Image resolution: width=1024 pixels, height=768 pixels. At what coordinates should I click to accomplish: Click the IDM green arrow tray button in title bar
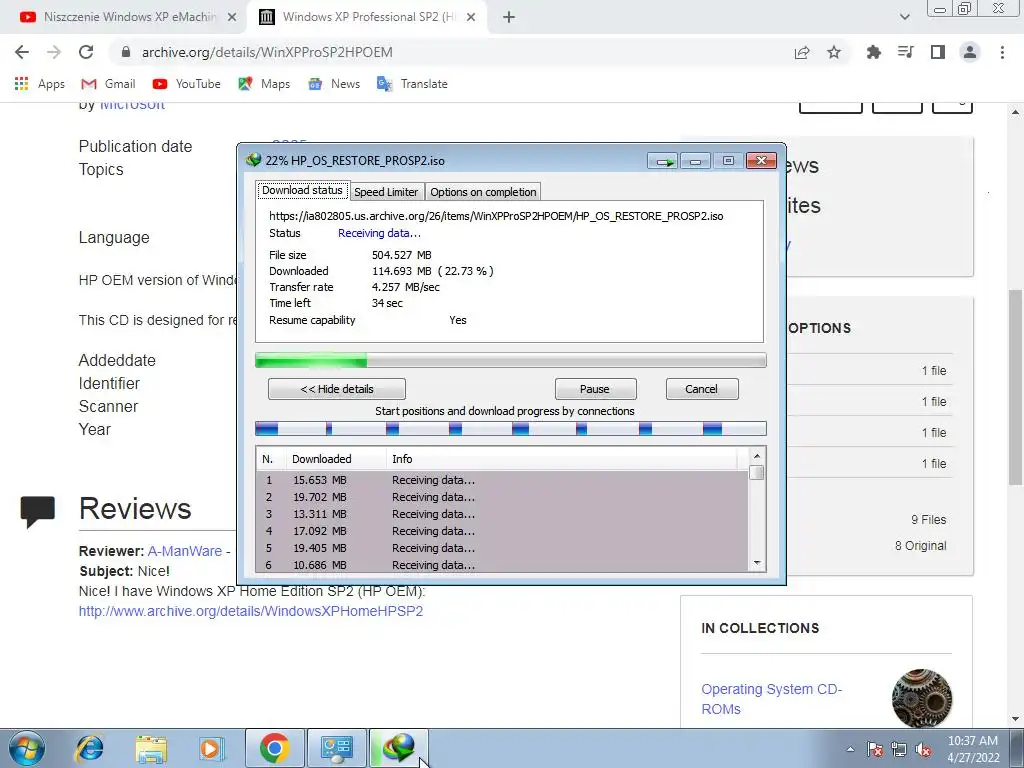click(663, 161)
